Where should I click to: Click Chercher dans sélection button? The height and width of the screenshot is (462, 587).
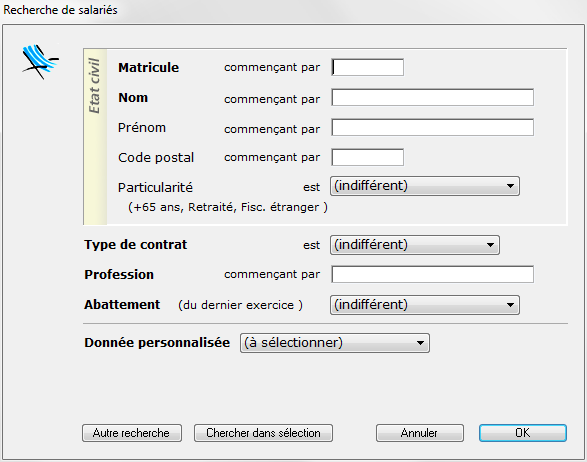(x=263, y=433)
